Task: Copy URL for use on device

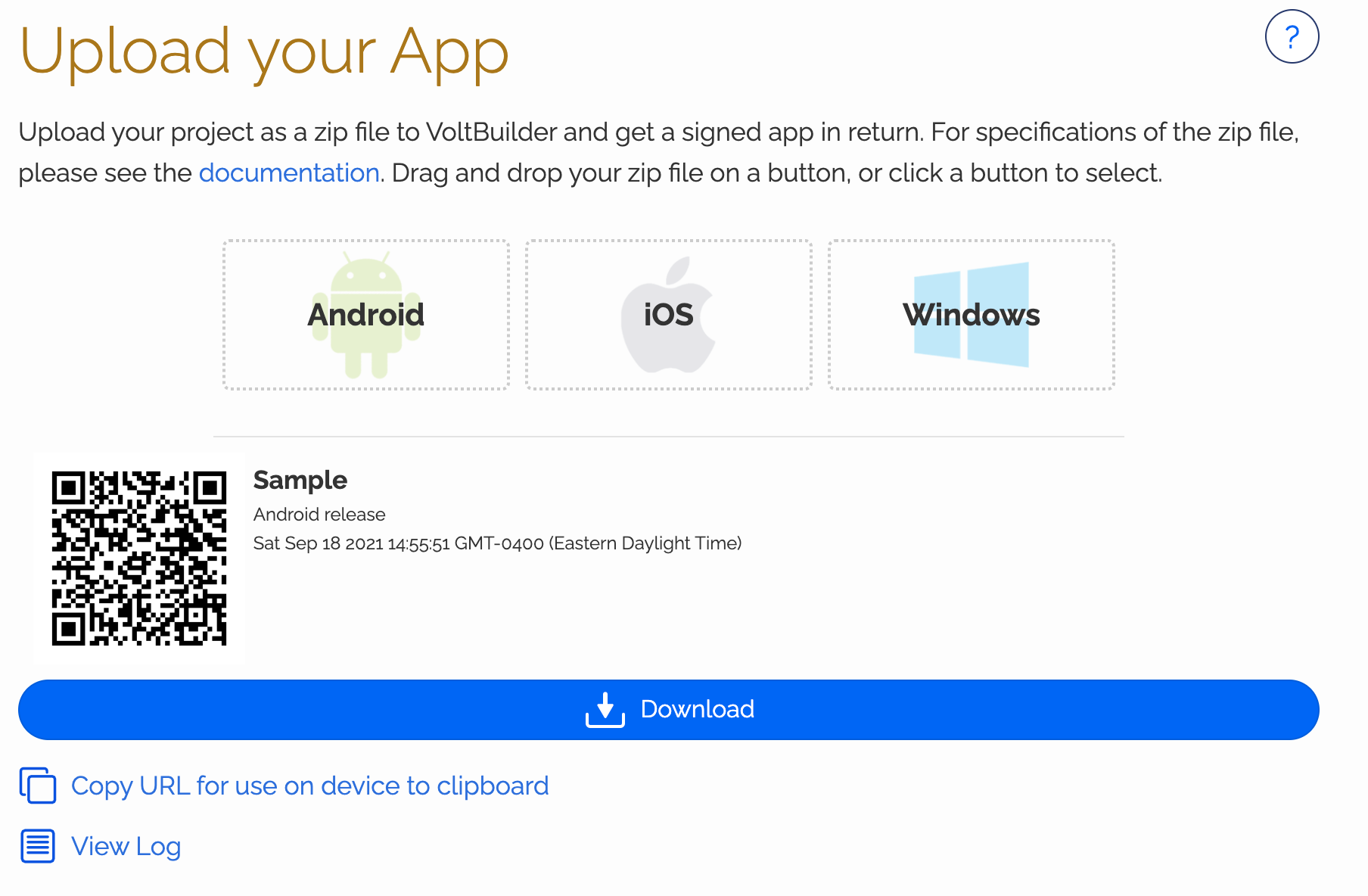Action: pos(309,786)
